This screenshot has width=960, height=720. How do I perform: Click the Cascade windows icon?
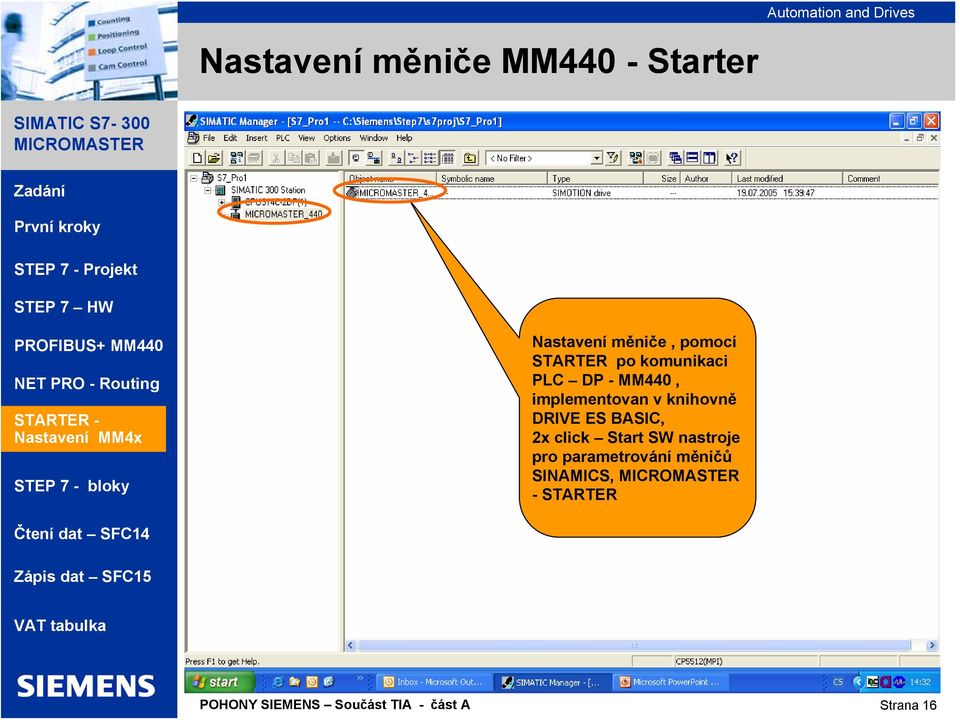tap(675, 159)
